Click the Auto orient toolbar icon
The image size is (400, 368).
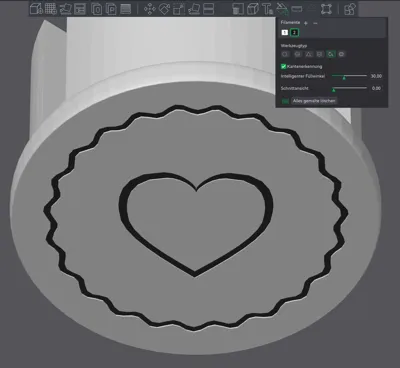pos(65,9)
